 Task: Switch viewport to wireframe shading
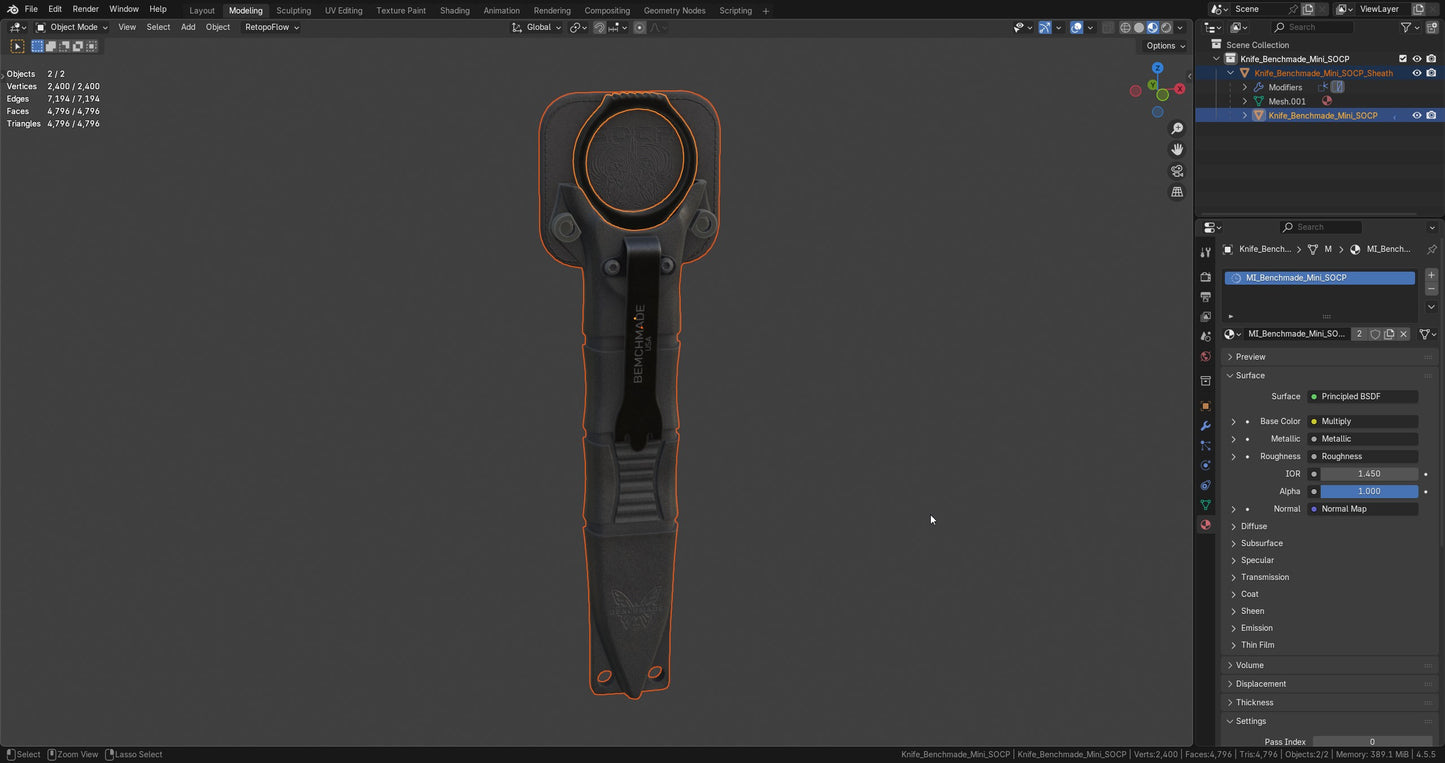click(x=1125, y=28)
